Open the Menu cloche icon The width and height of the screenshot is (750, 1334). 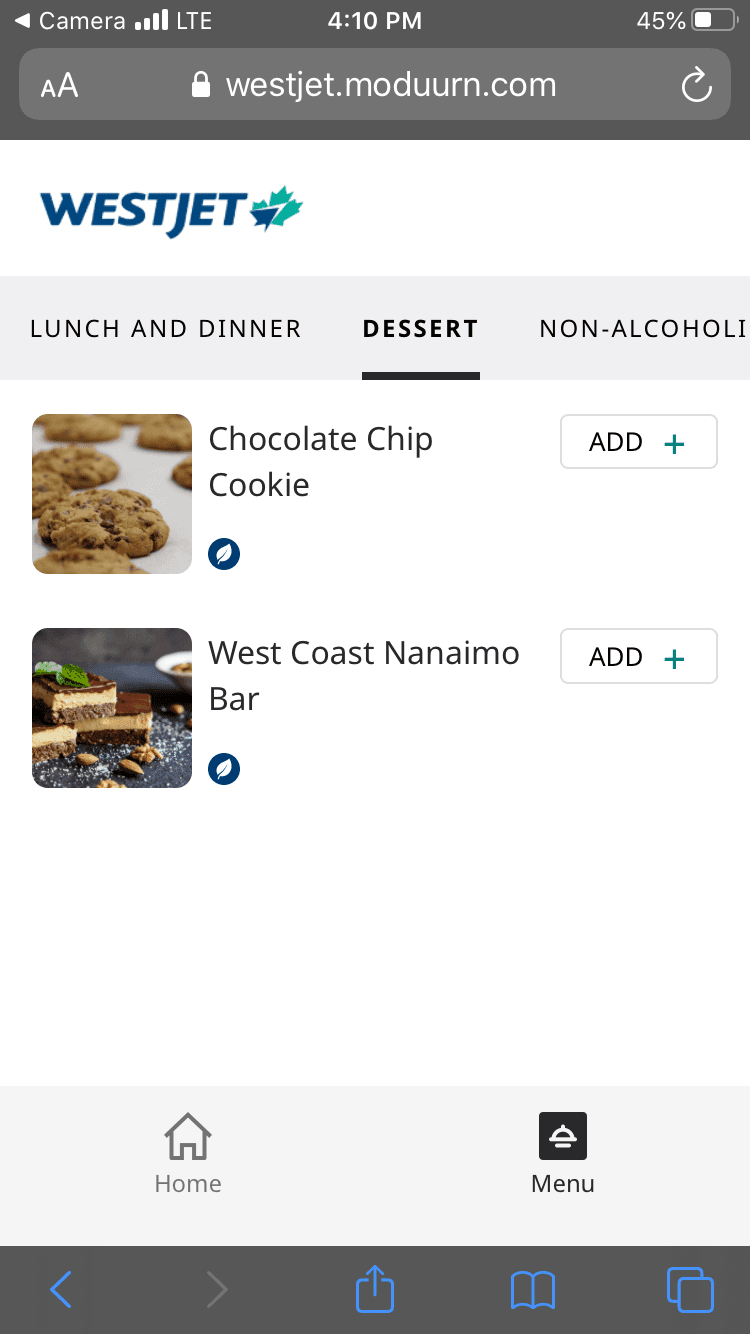[563, 1136]
